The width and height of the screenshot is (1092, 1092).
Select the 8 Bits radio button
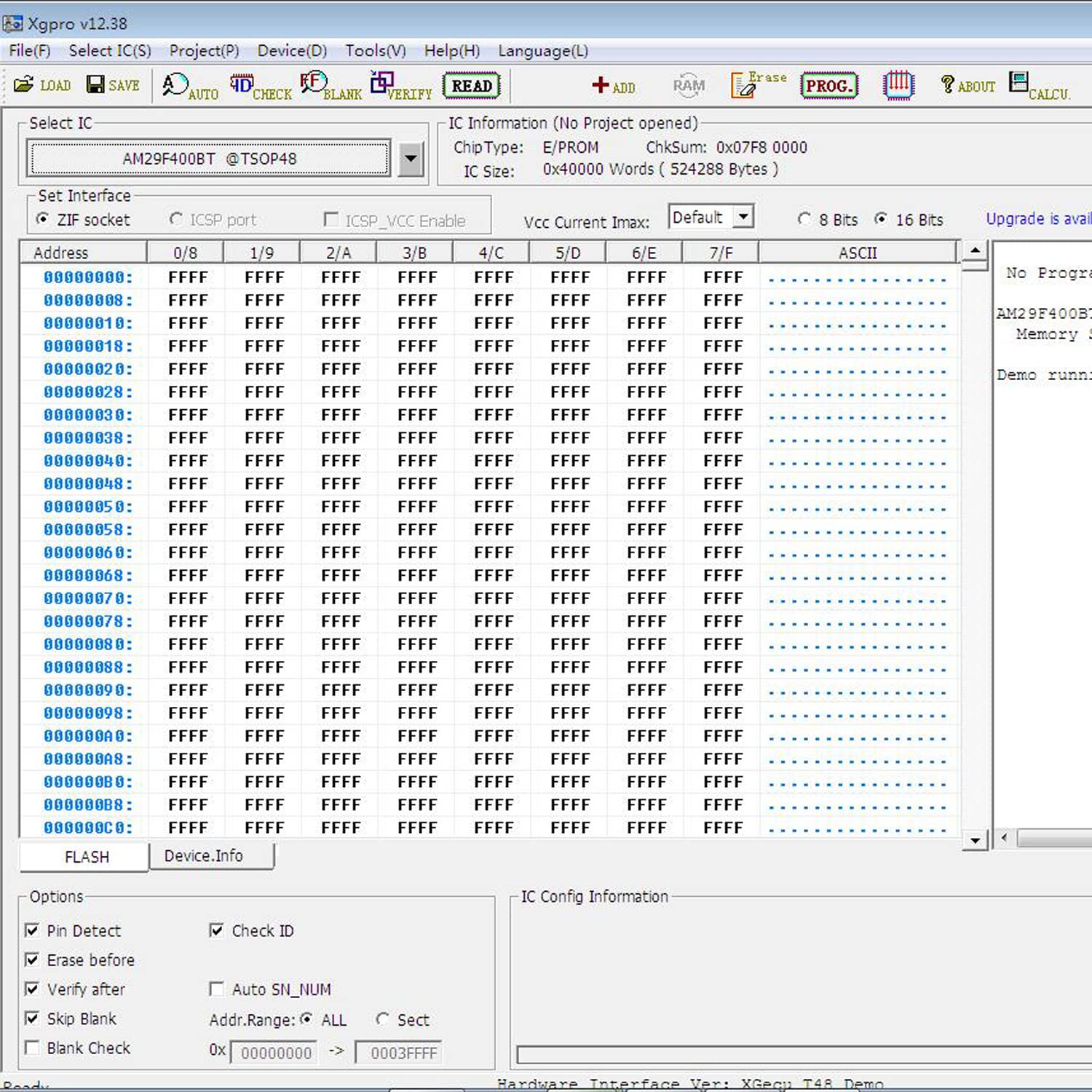(804, 219)
